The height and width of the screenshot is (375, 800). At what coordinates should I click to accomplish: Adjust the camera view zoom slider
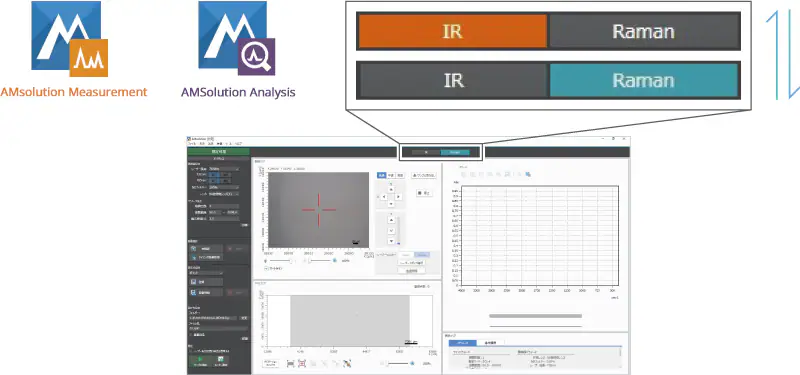[321, 260]
